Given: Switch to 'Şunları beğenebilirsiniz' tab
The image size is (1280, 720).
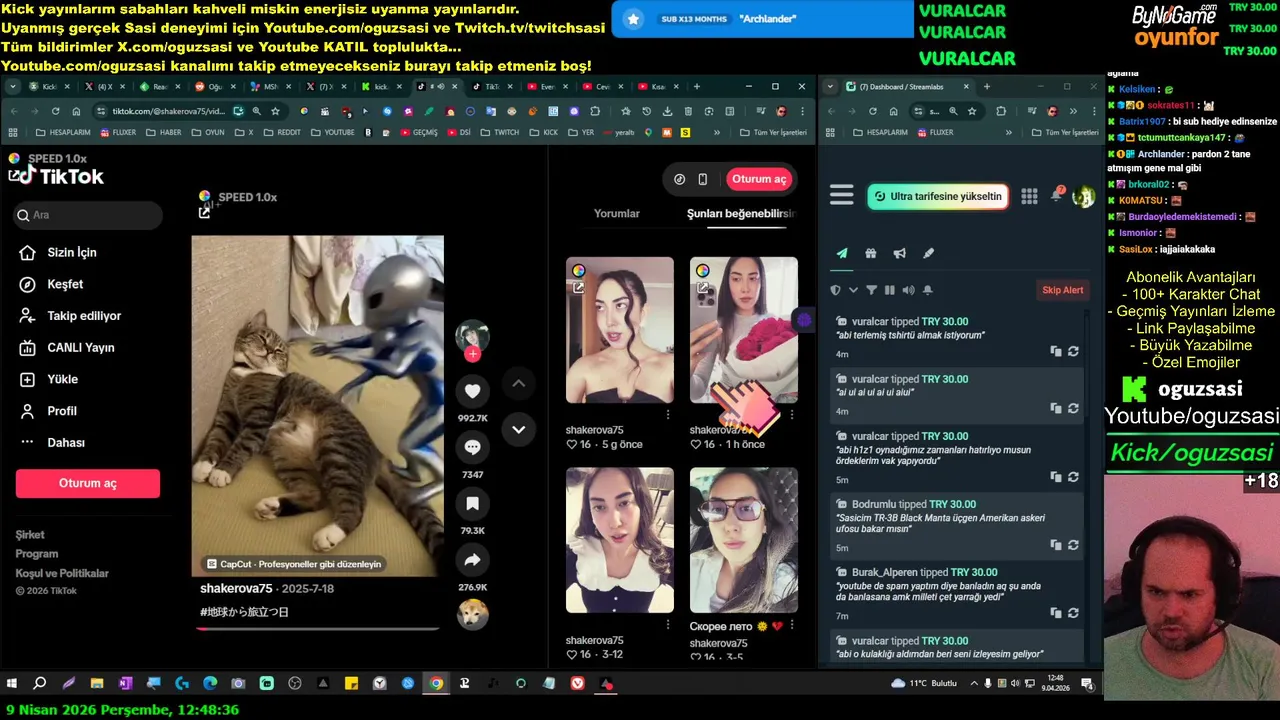Looking at the screenshot, I should [741, 213].
